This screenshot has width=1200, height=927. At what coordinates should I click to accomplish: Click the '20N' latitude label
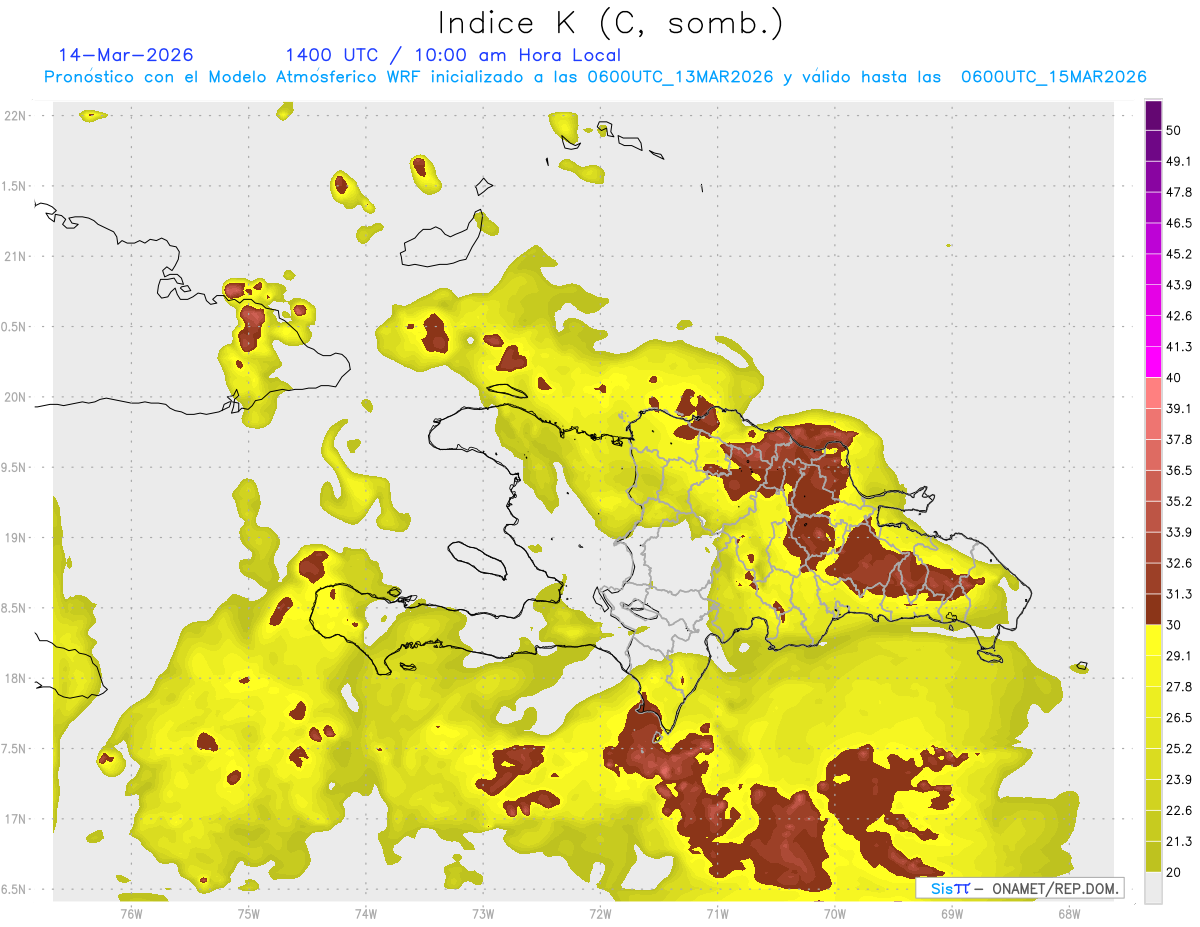(15, 397)
